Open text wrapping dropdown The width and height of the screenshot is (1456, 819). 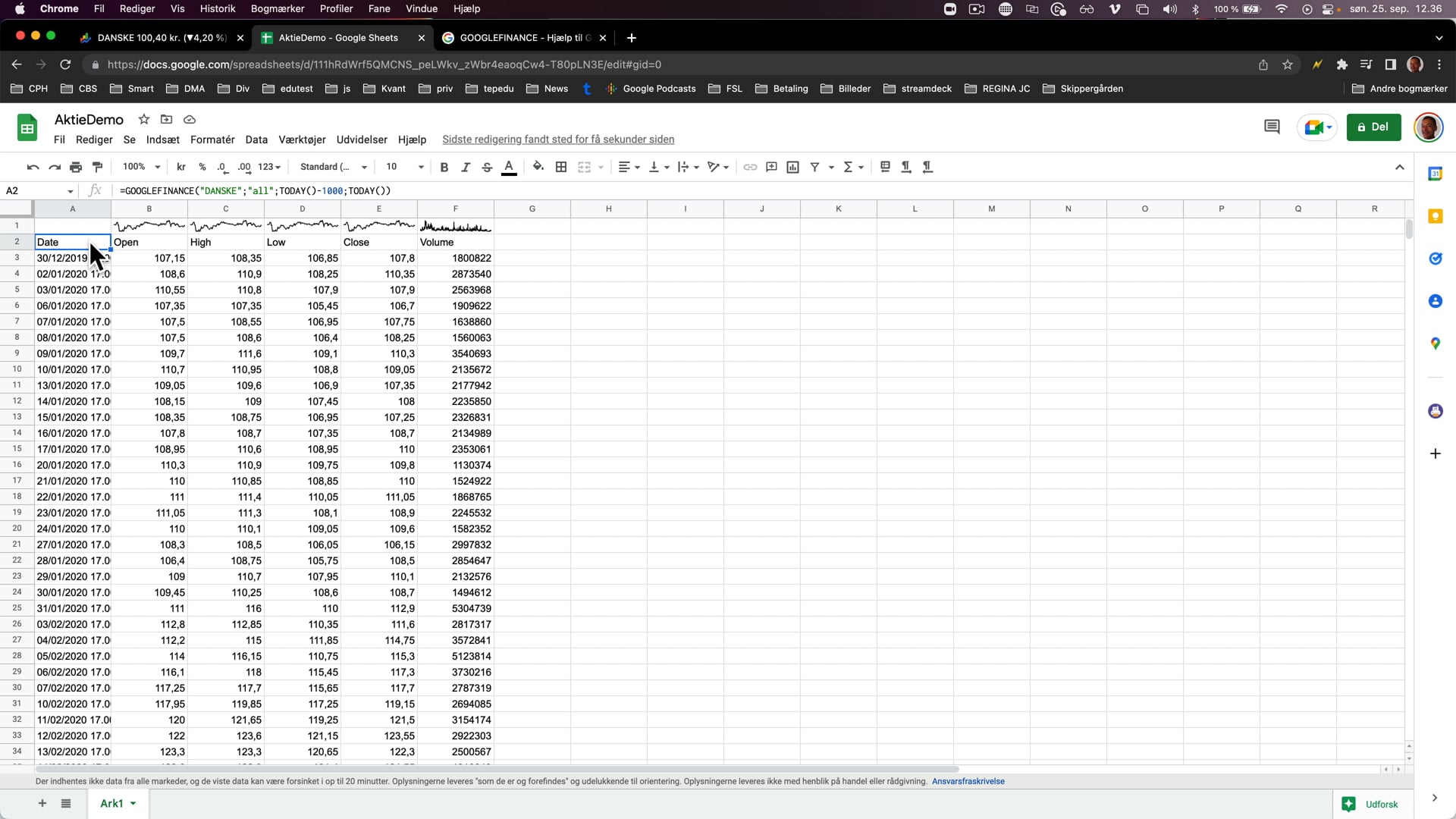tap(688, 167)
